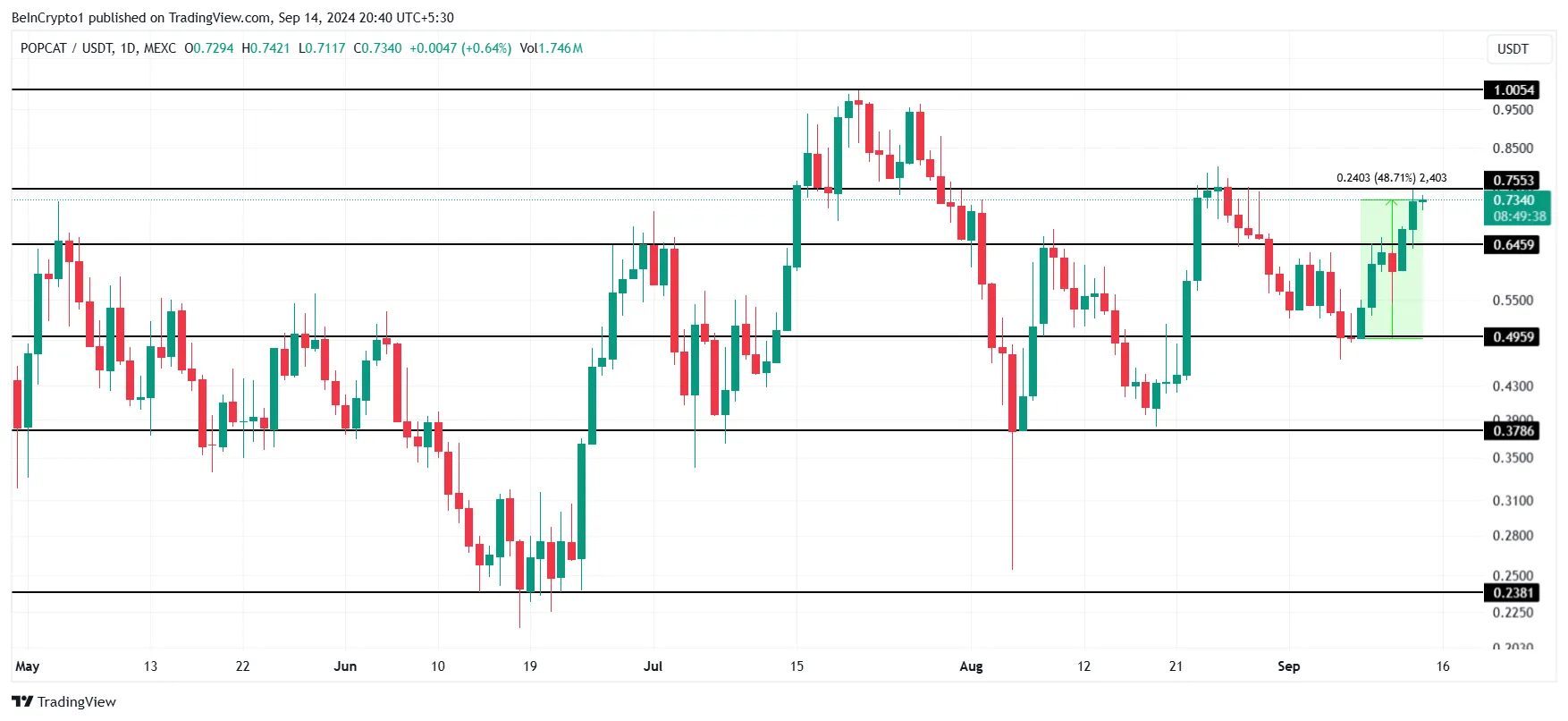Click the current price 0.7340 green label
The height and width of the screenshot is (721, 1568).
click(x=1517, y=208)
